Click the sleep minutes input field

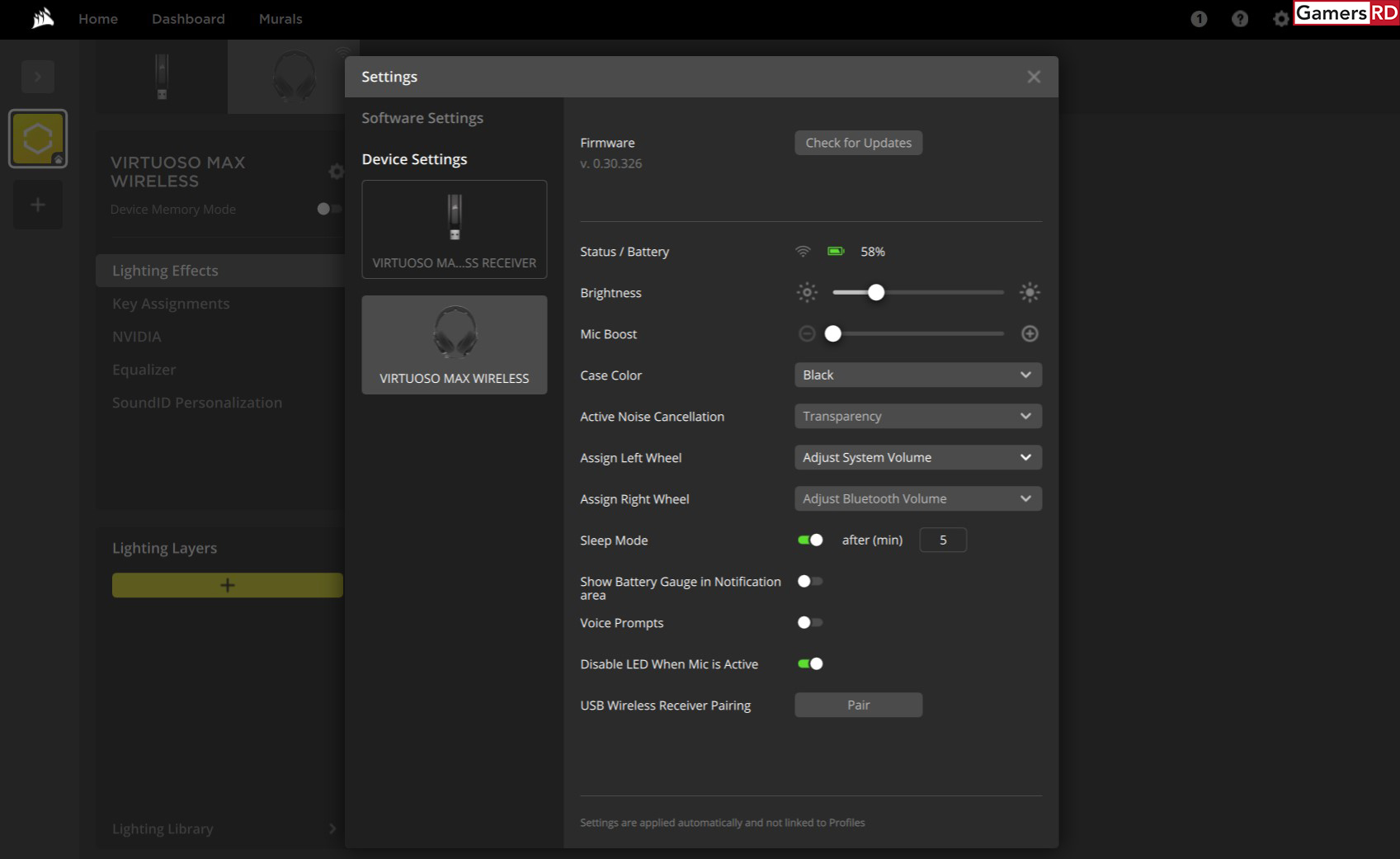[943, 540]
